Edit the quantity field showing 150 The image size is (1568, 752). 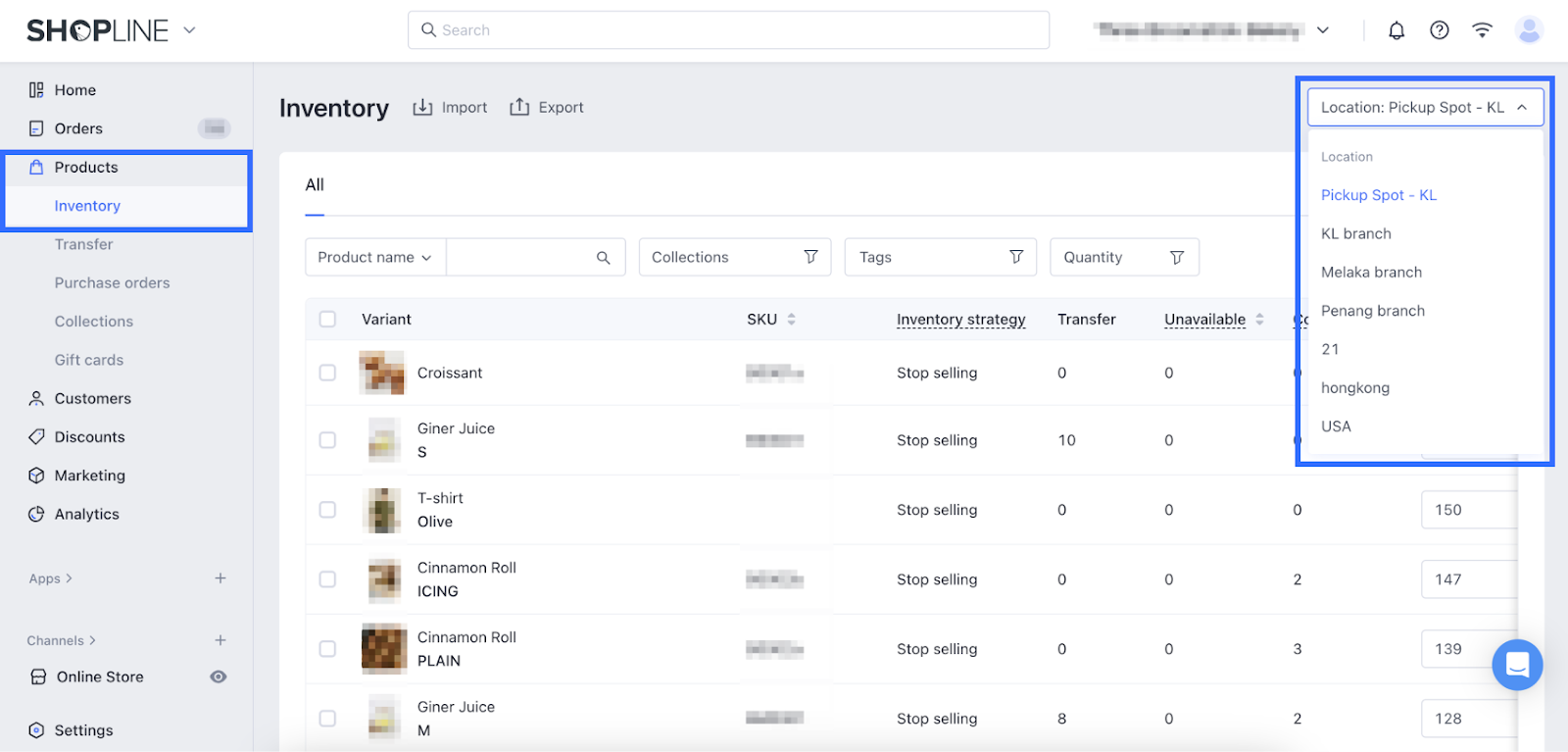point(1469,510)
